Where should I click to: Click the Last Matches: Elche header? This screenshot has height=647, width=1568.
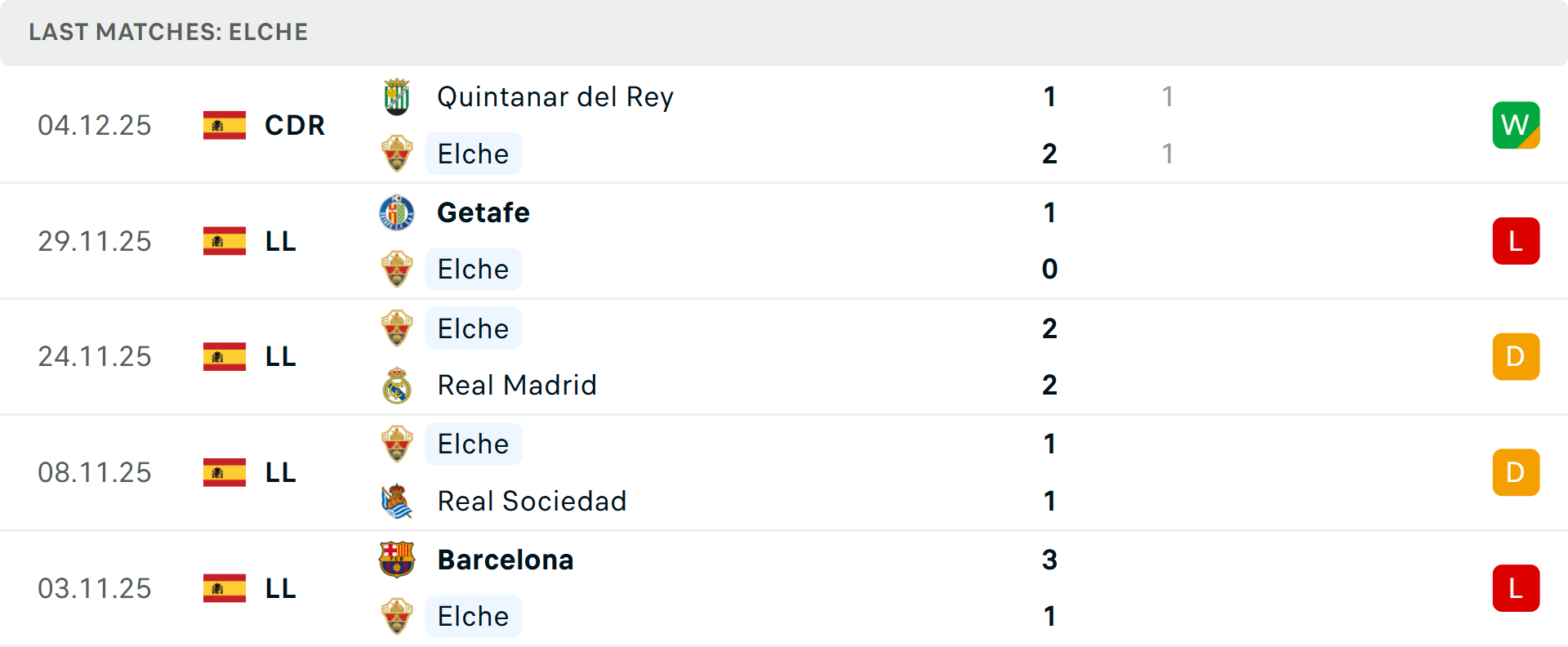pos(168,32)
